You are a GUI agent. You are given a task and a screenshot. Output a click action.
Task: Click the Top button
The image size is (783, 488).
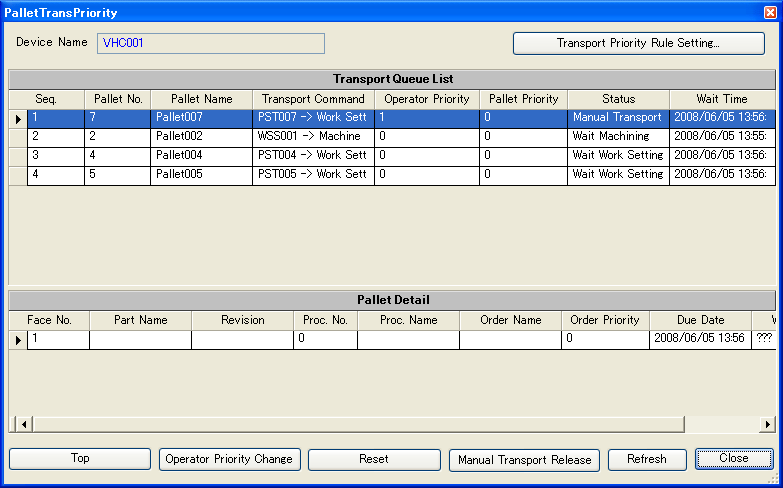80,459
